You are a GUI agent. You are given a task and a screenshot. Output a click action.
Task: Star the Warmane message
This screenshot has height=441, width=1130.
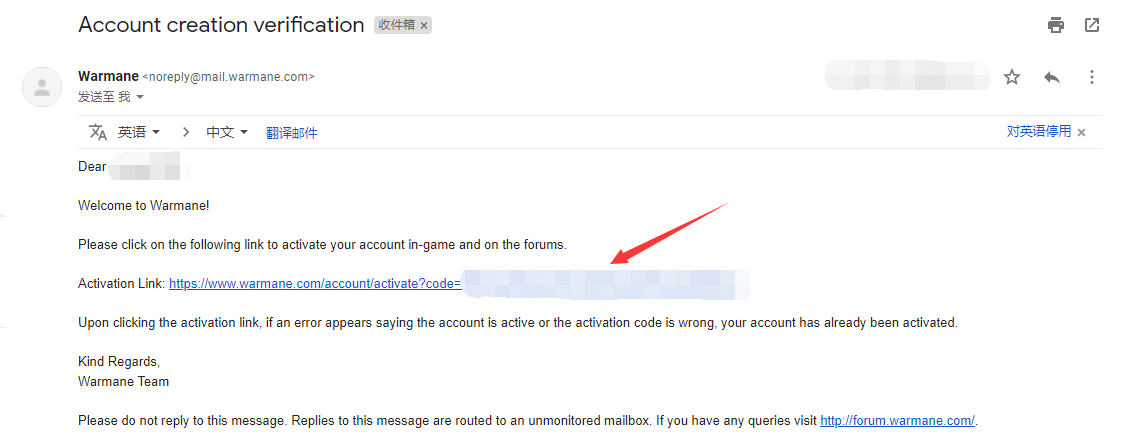[1012, 77]
